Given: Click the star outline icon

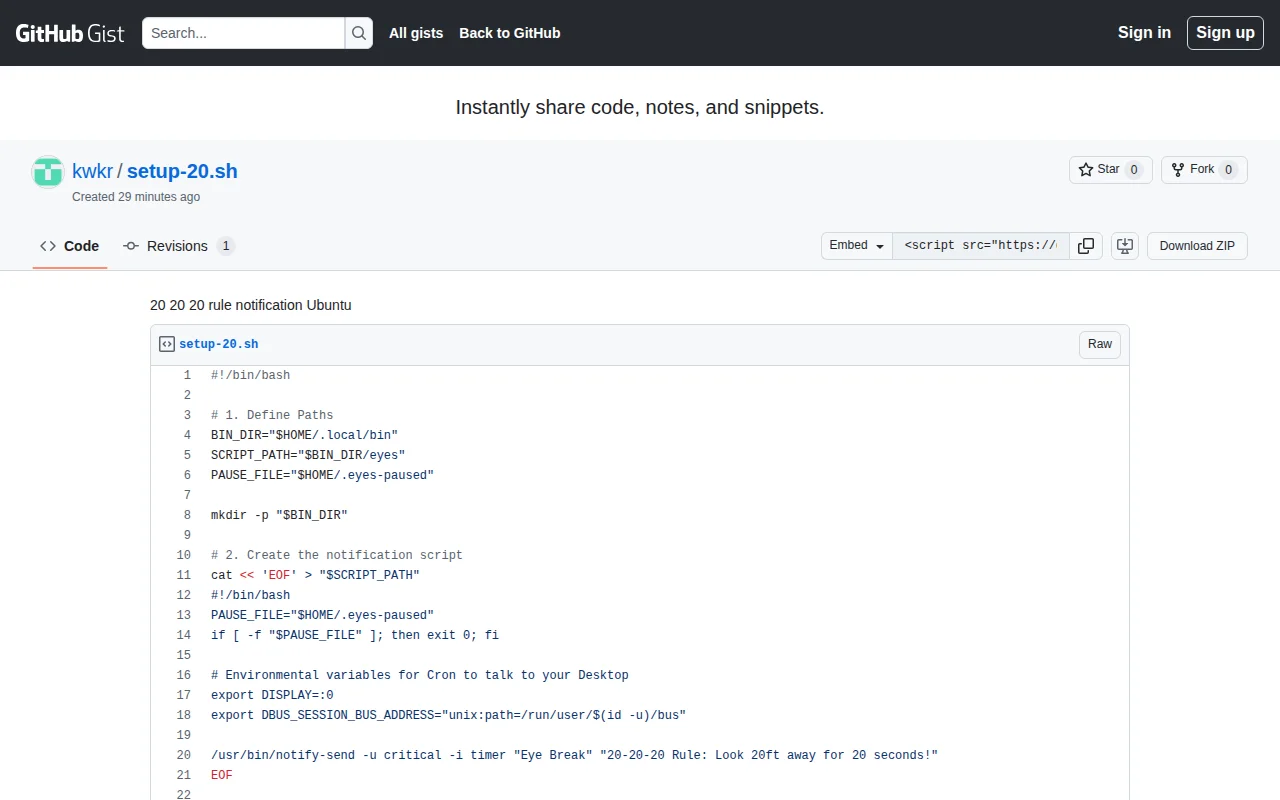Looking at the screenshot, I should point(1086,170).
